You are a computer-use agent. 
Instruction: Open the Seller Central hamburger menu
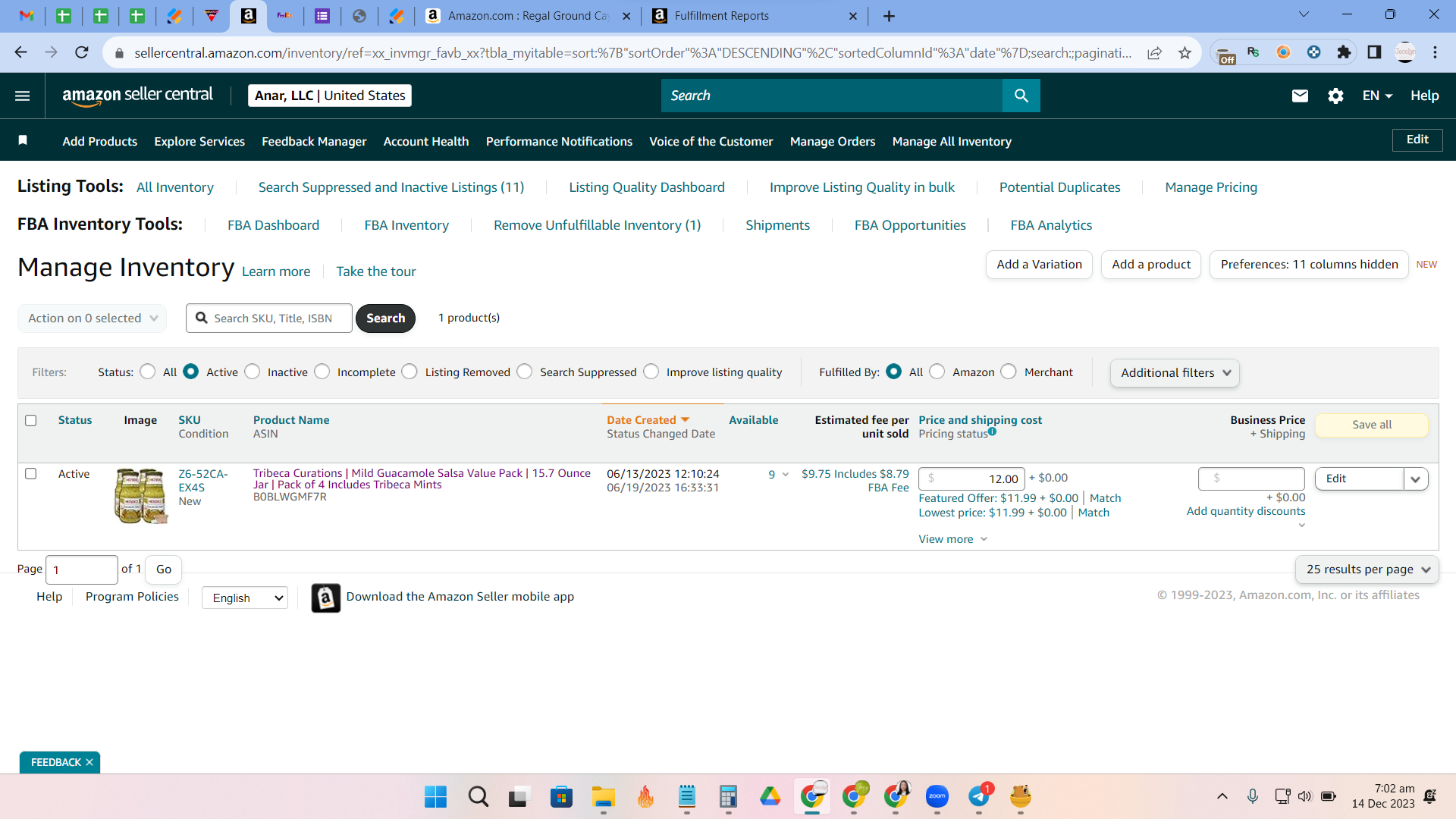coord(23,96)
